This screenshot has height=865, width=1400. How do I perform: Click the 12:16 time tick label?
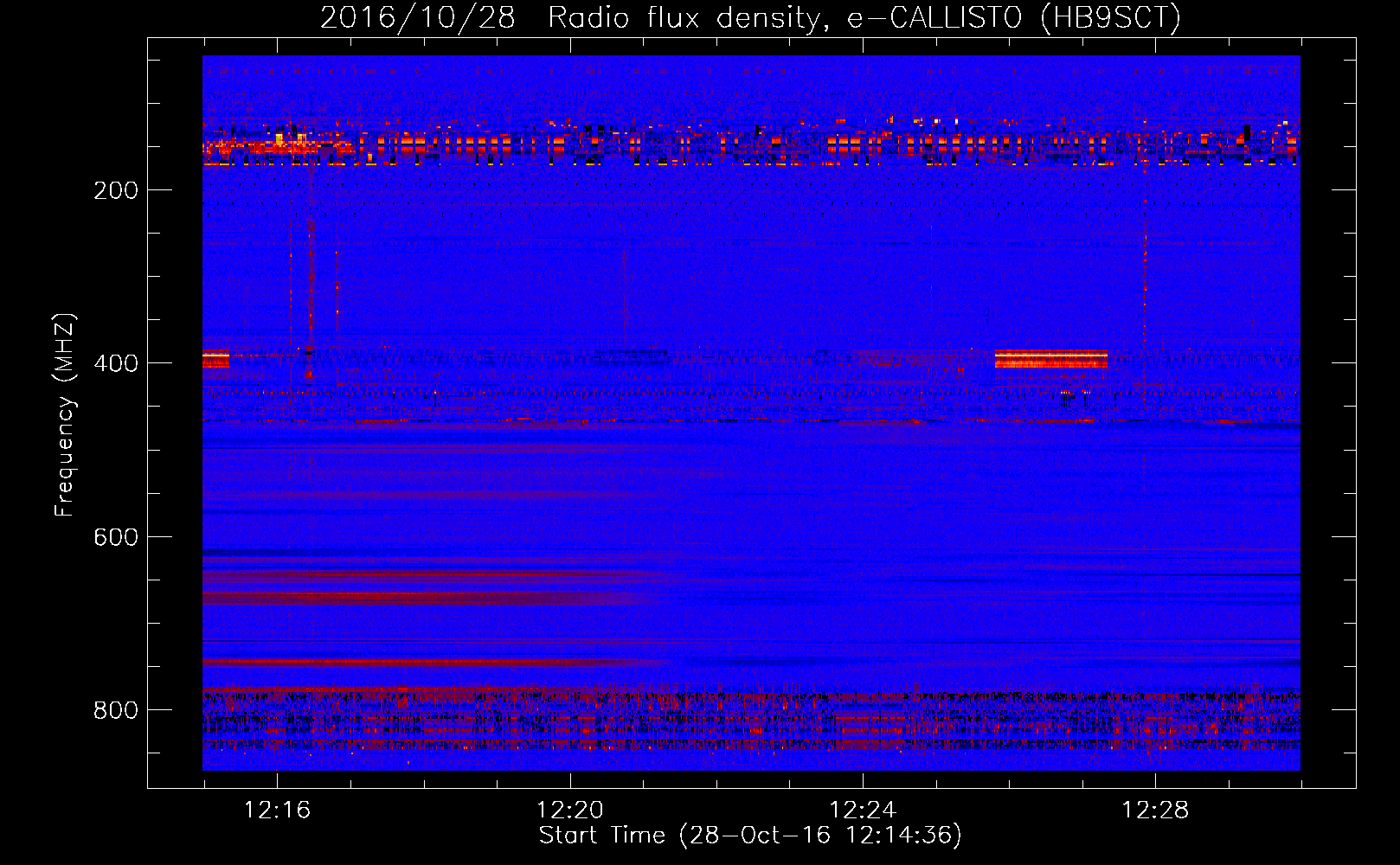[x=277, y=811]
